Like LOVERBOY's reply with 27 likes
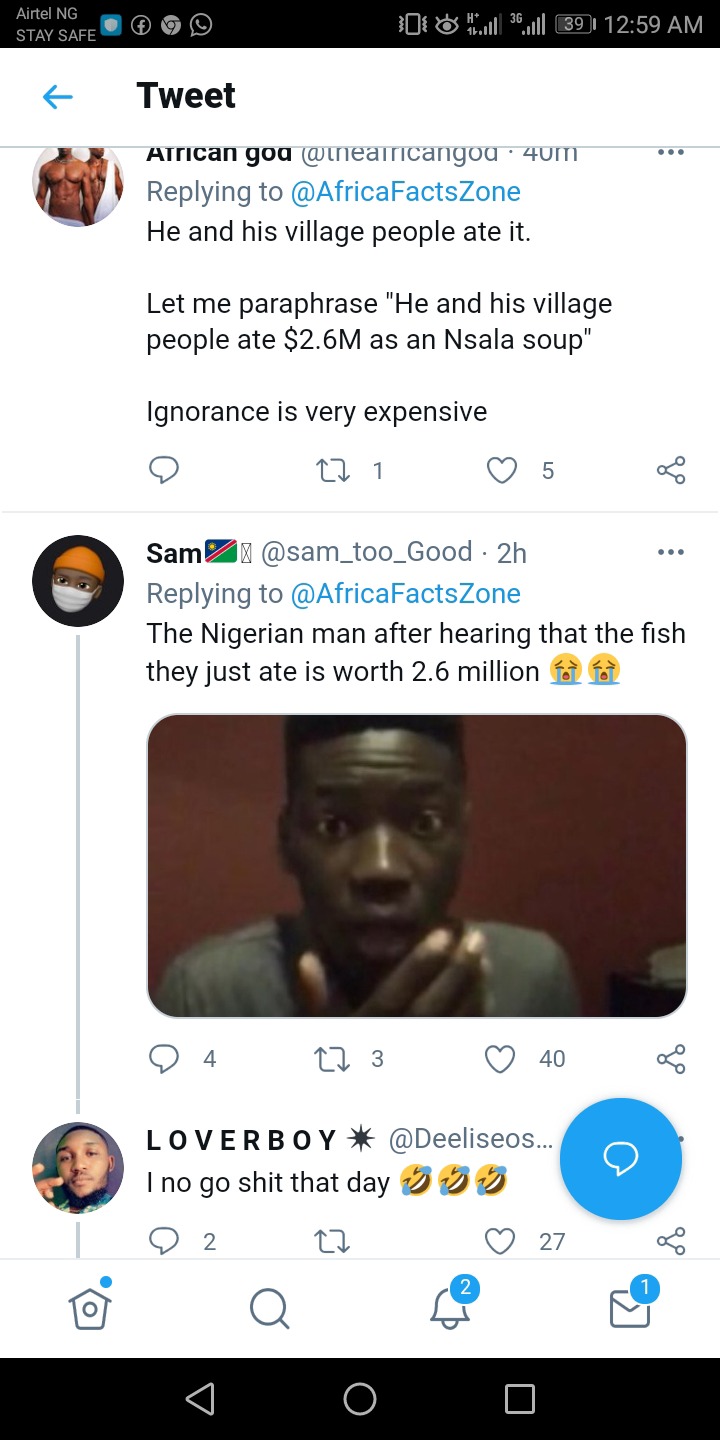The width and height of the screenshot is (720, 1440). click(500, 1241)
